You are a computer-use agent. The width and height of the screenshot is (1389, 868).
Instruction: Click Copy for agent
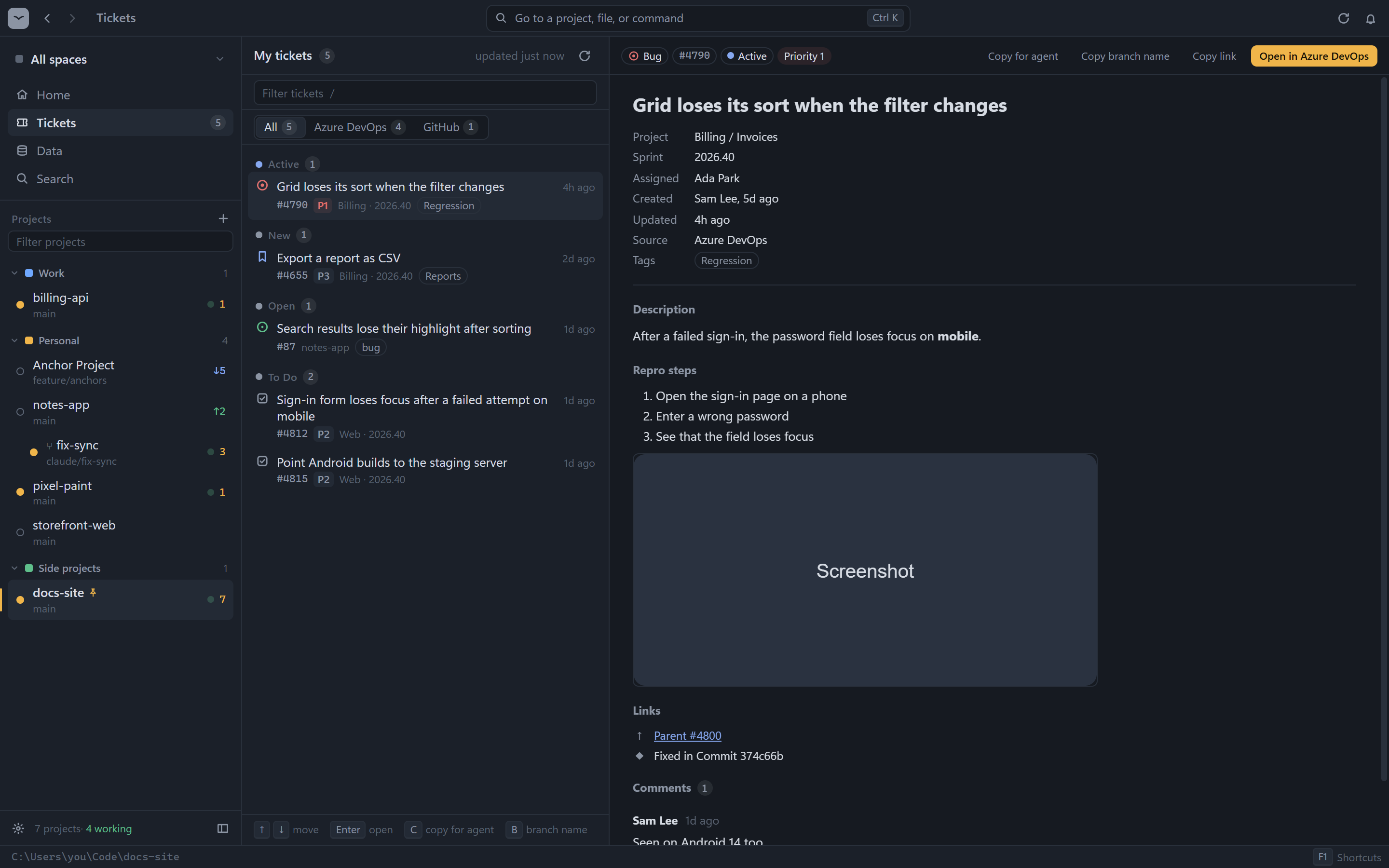[x=1023, y=55]
